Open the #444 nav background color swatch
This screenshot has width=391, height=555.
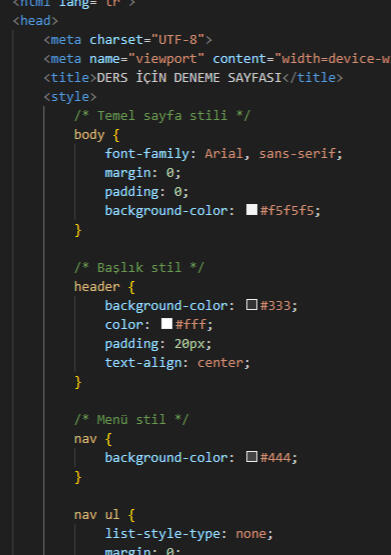pyautogui.click(x=252, y=457)
